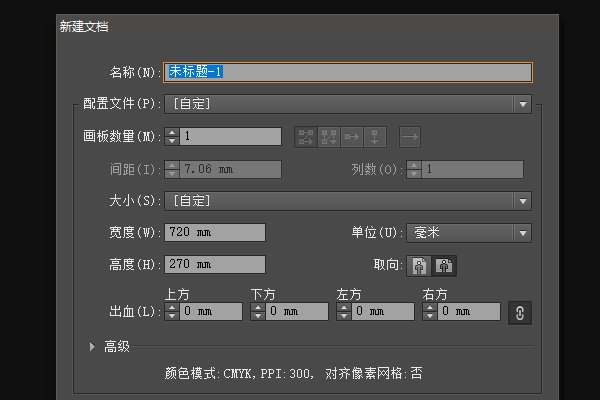Open the 配置文件 profile dropdown
The image size is (600, 400).
point(348,104)
